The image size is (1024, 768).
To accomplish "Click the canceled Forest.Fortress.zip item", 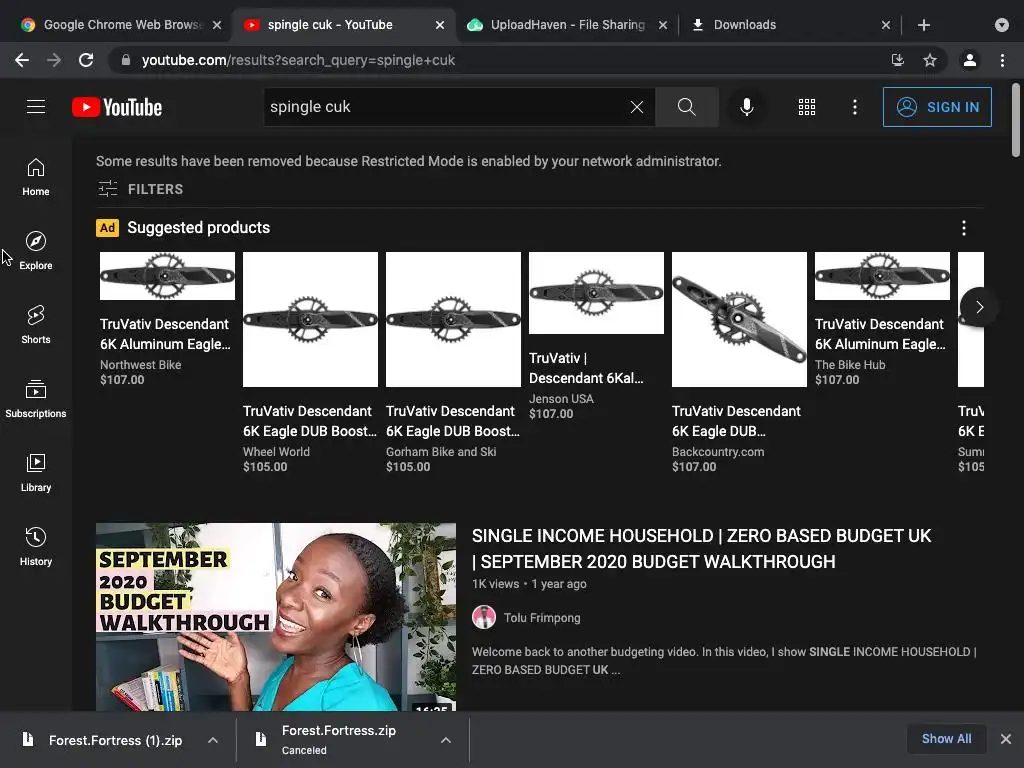I will click(339, 740).
